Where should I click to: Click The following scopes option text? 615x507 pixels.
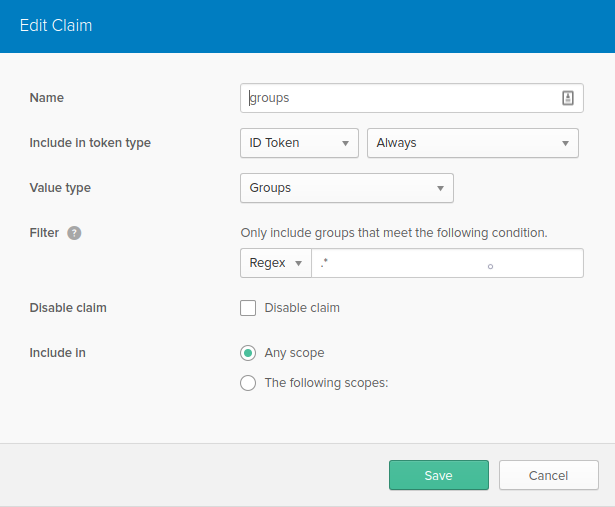[325, 382]
